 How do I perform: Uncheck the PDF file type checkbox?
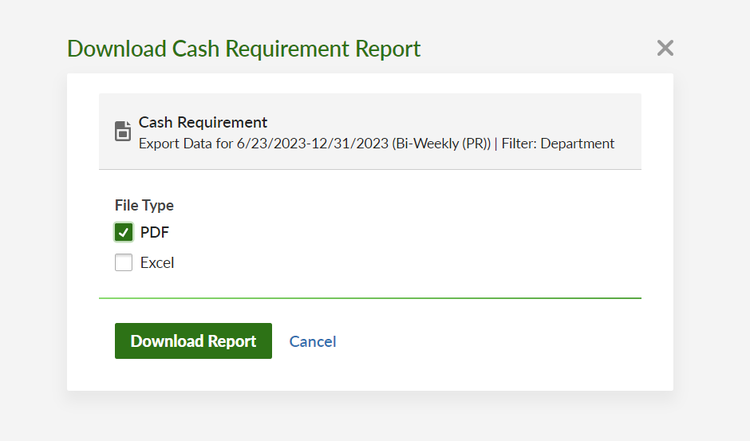pos(123,232)
